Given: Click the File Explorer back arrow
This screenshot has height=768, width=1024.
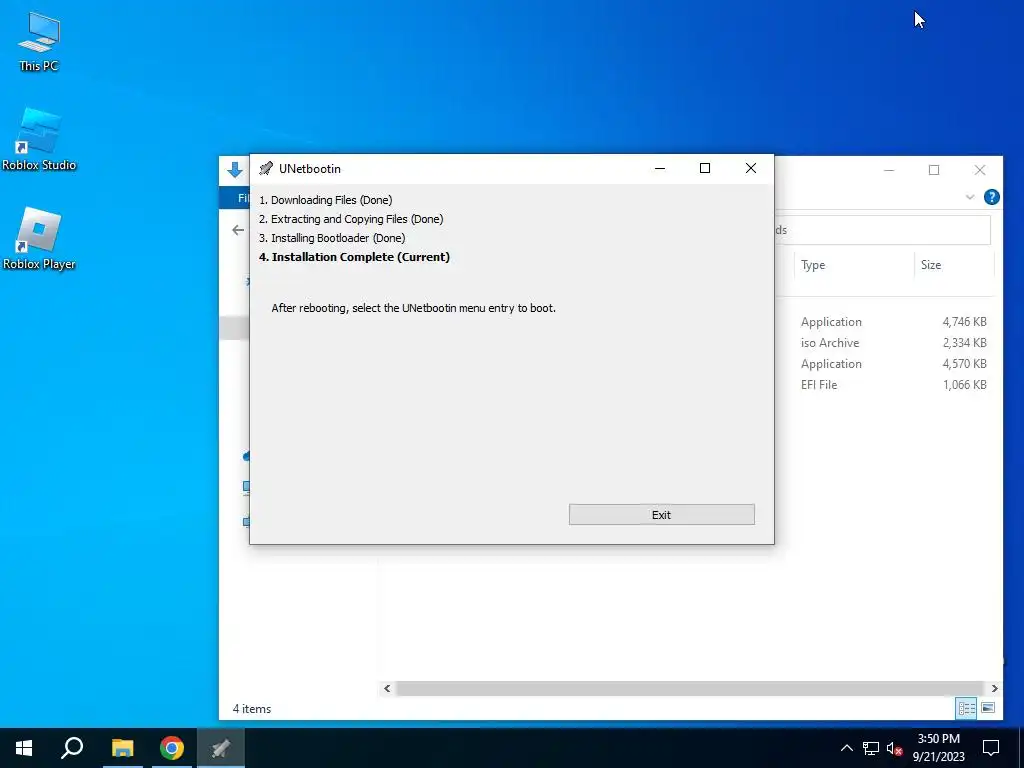Looking at the screenshot, I should click(x=238, y=230).
